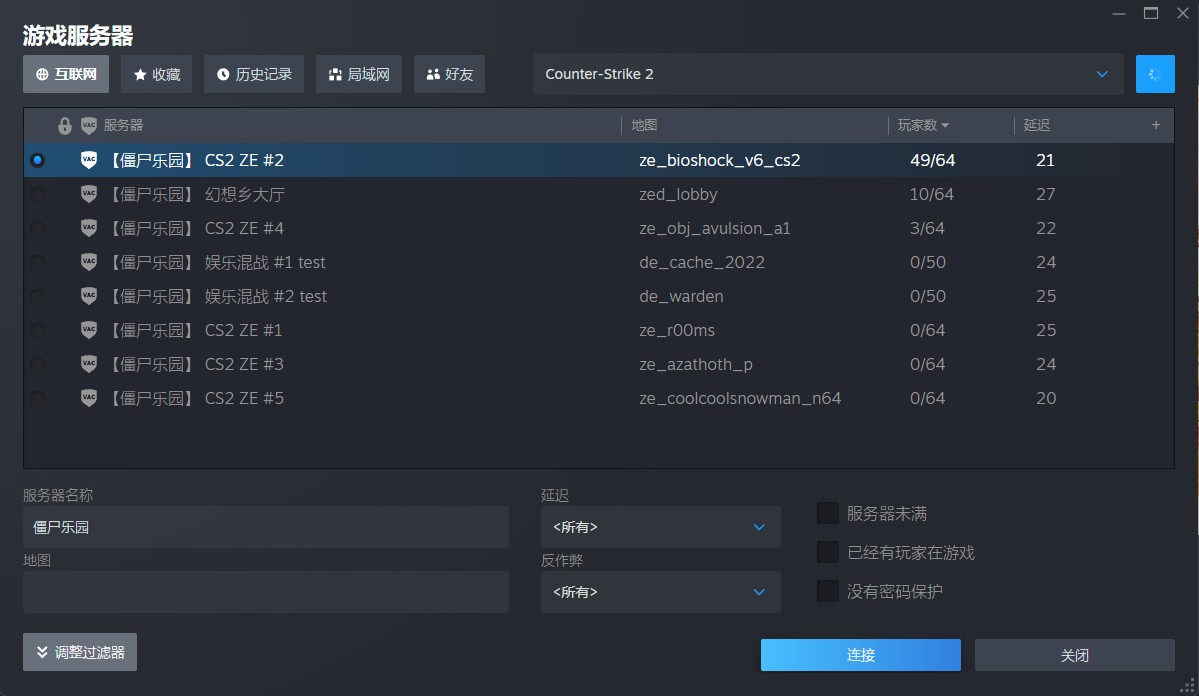
Task: Toggle the 已经有玩家在游戏 checkbox
Action: pos(827,552)
